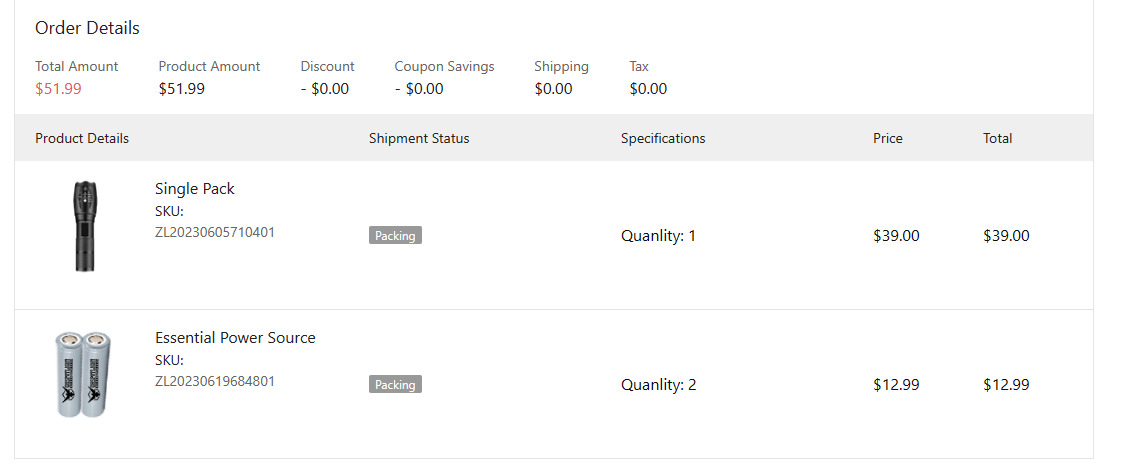This screenshot has height=473, width=1138.
Task: Click the Total column header
Action: (997, 139)
